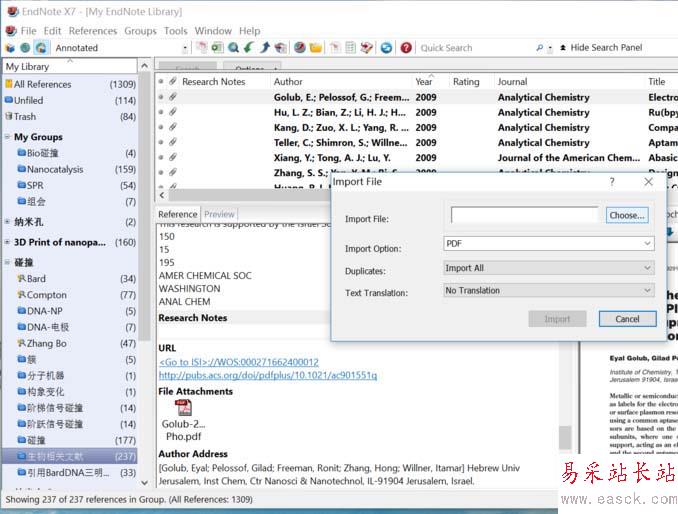Select Integrated Library and Online Search Mode

(41, 48)
